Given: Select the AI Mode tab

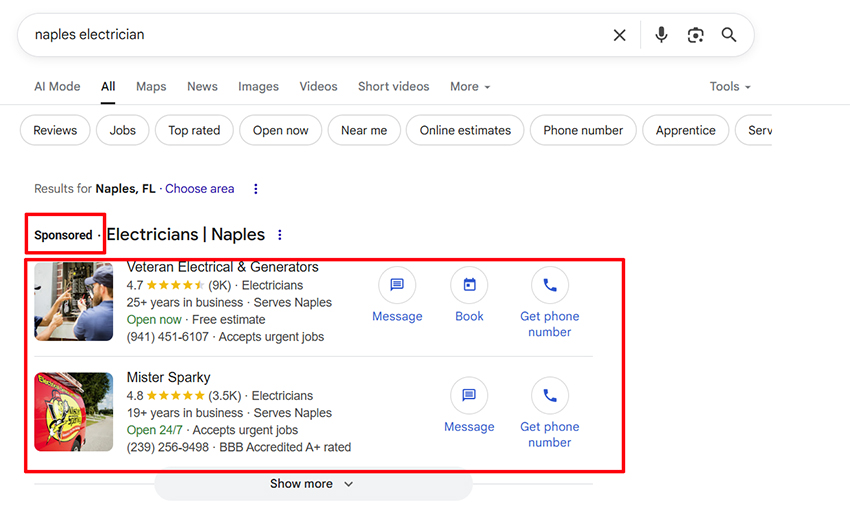Looking at the screenshot, I should (57, 87).
